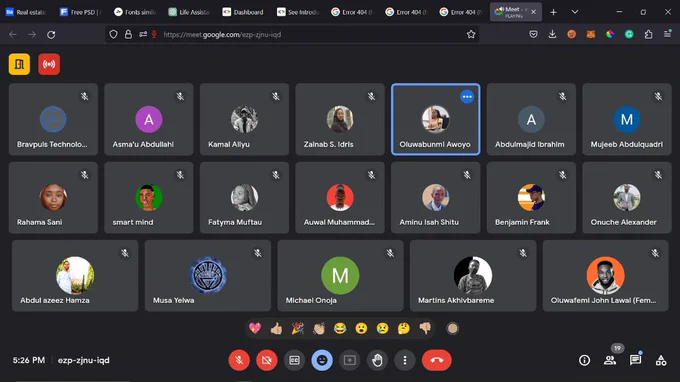The image size is (680, 382).
Task: Send the laughing face reaction
Action: [x=340, y=328]
